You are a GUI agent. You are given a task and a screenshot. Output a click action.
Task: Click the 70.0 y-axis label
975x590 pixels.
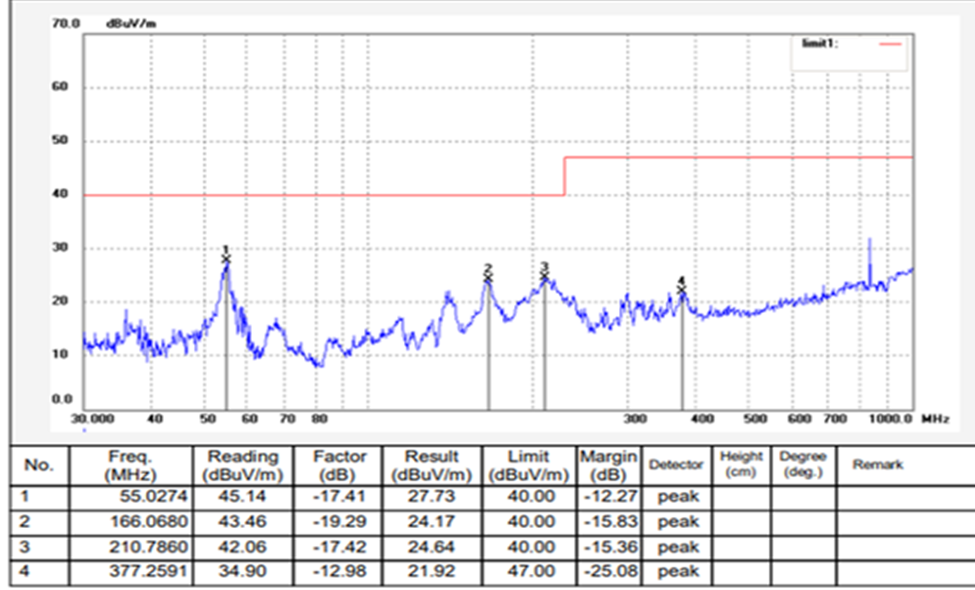click(66, 24)
